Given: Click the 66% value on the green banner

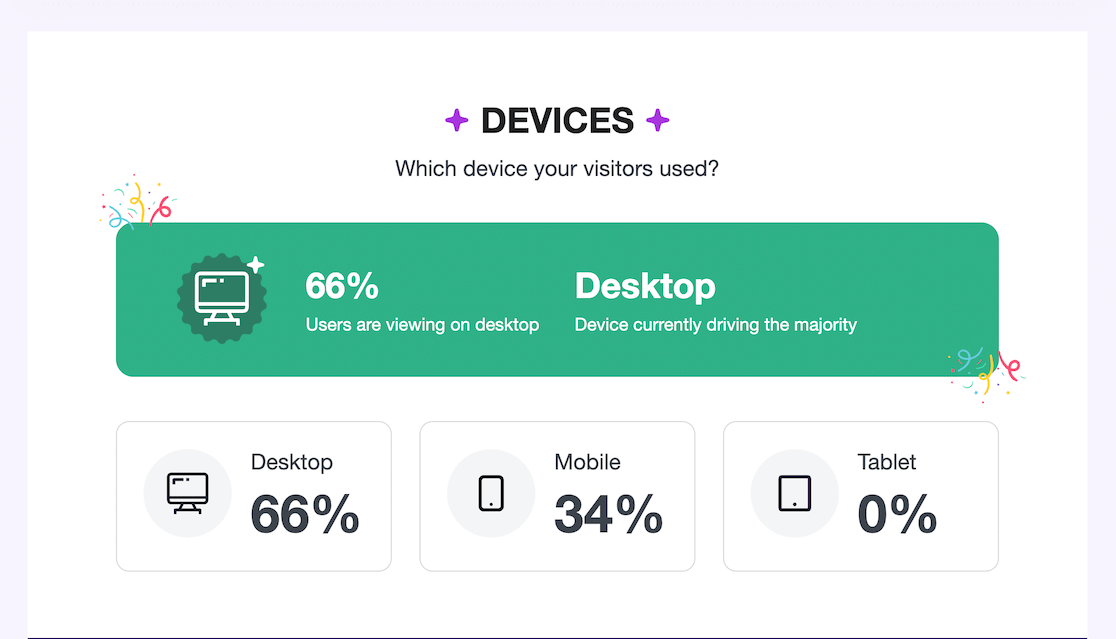Looking at the screenshot, I should (x=341, y=286).
